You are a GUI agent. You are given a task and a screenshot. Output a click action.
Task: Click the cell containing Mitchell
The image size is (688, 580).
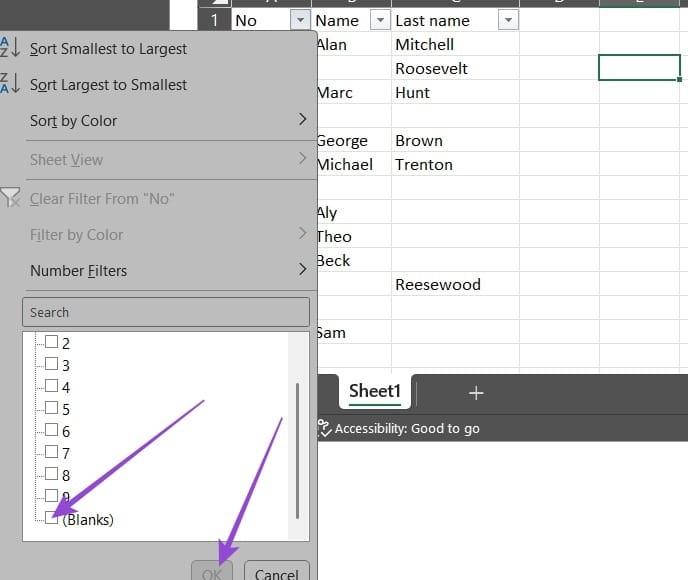tap(455, 44)
